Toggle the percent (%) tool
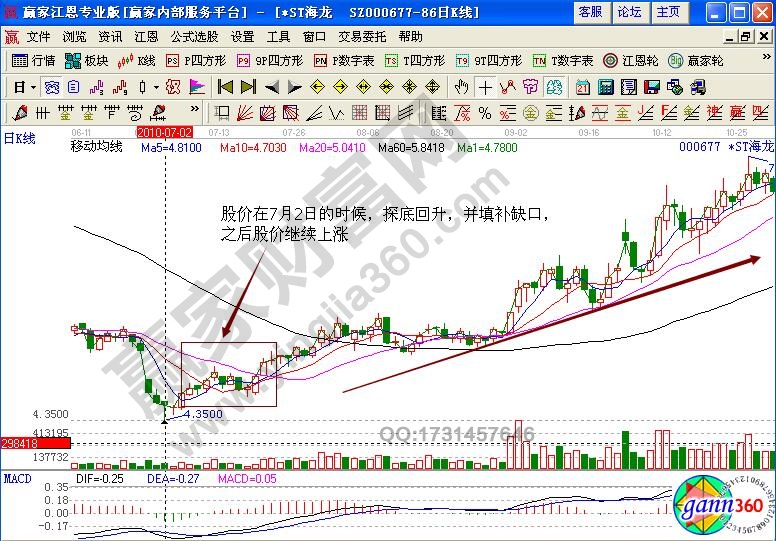Viewport: 776px width, 541px height. [x=485, y=112]
